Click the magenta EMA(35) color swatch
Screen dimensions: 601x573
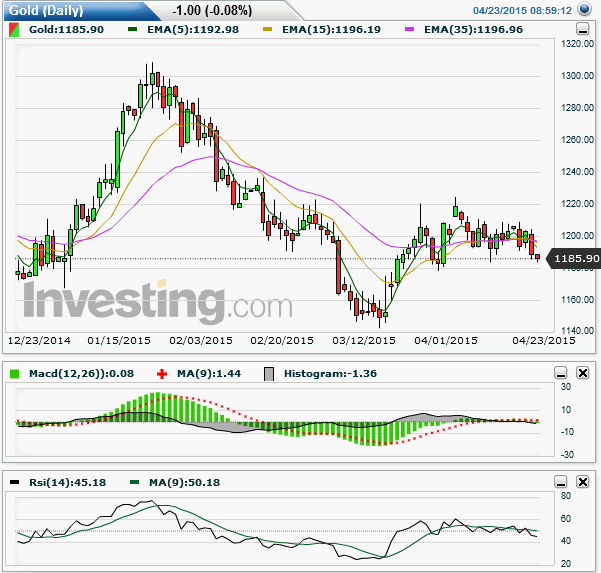[x=409, y=29]
